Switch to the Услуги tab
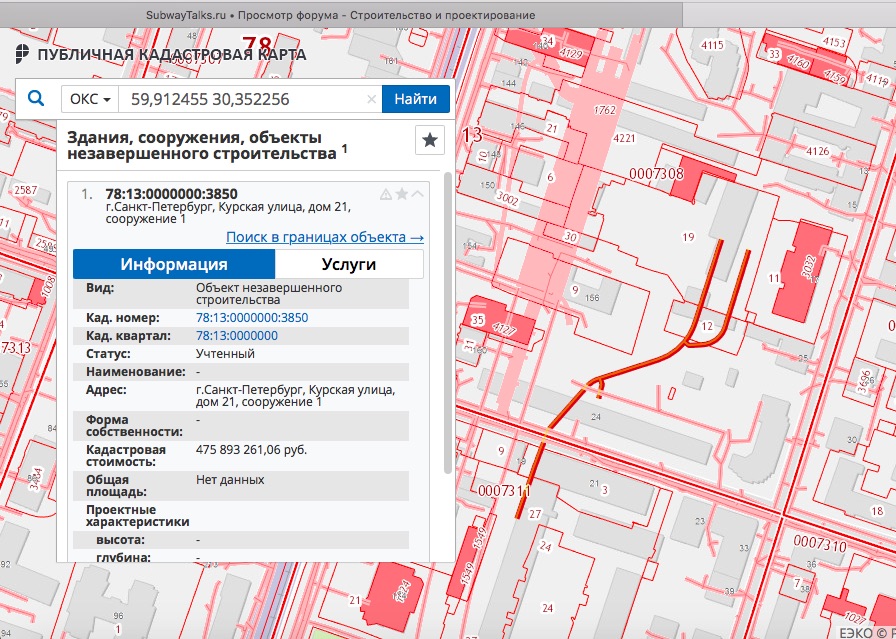Viewport: 896px width, 639px height. click(x=348, y=264)
